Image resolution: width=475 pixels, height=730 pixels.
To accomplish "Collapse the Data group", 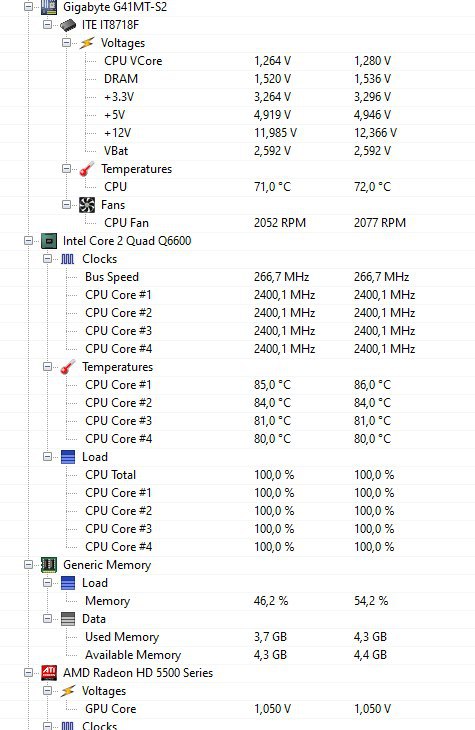I will coord(48,618).
